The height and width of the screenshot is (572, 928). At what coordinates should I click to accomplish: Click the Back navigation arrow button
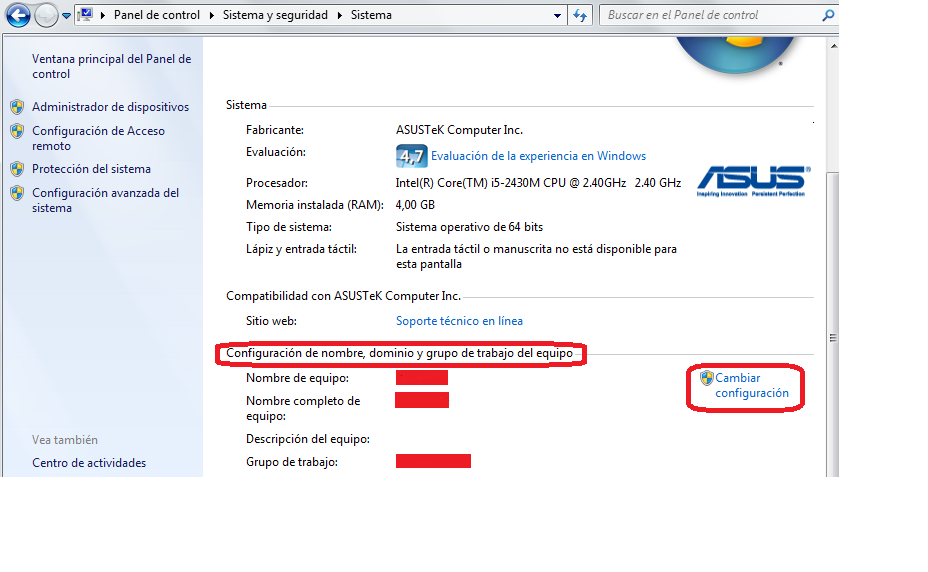(x=18, y=16)
